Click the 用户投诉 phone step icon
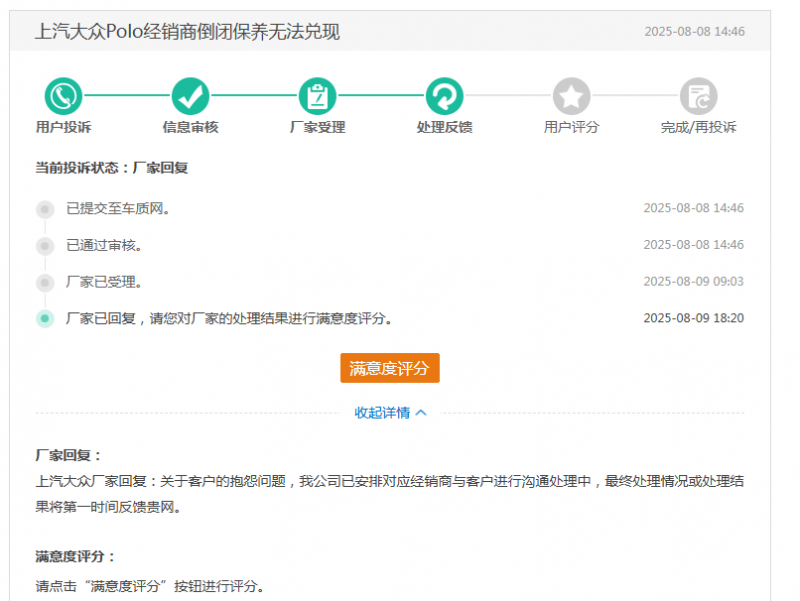 pos(63,96)
